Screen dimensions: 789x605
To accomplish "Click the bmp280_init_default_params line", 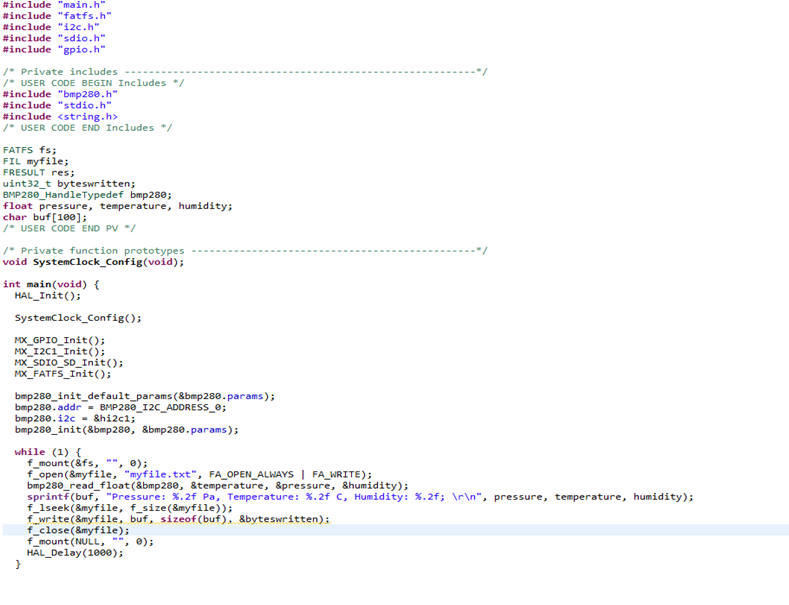I will point(145,396).
